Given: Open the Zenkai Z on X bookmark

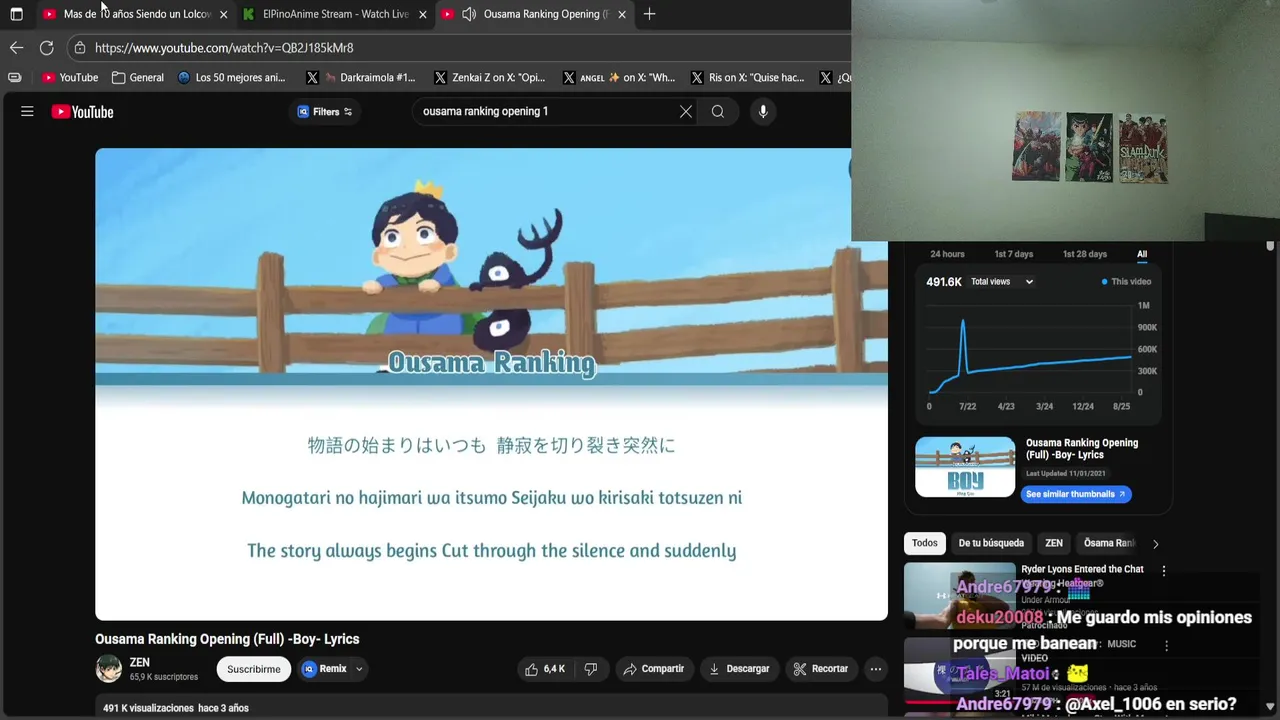Looking at the screenshot, I should tap(490, 77).
